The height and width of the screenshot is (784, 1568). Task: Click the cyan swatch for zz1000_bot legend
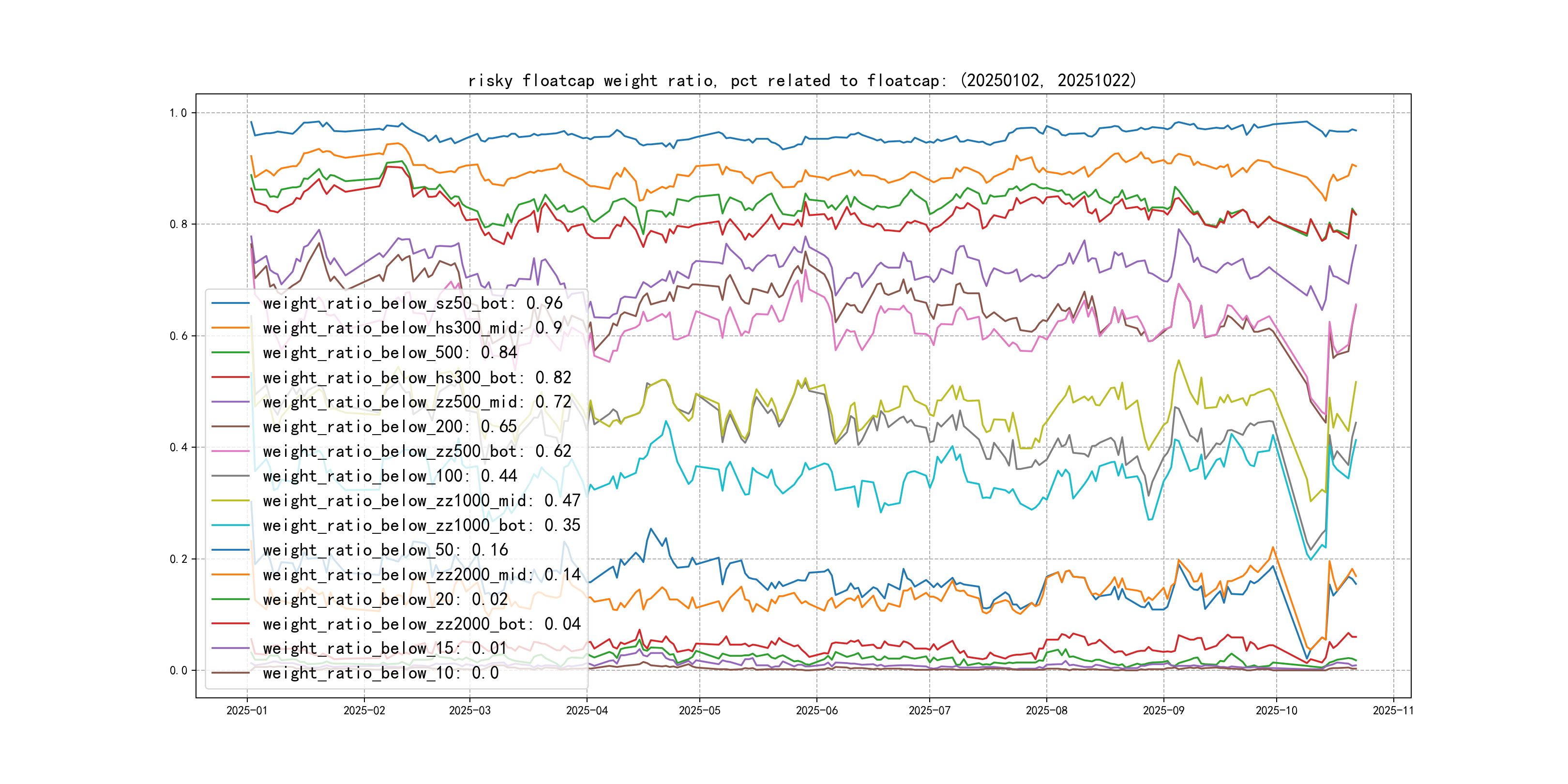click(230, 525)
